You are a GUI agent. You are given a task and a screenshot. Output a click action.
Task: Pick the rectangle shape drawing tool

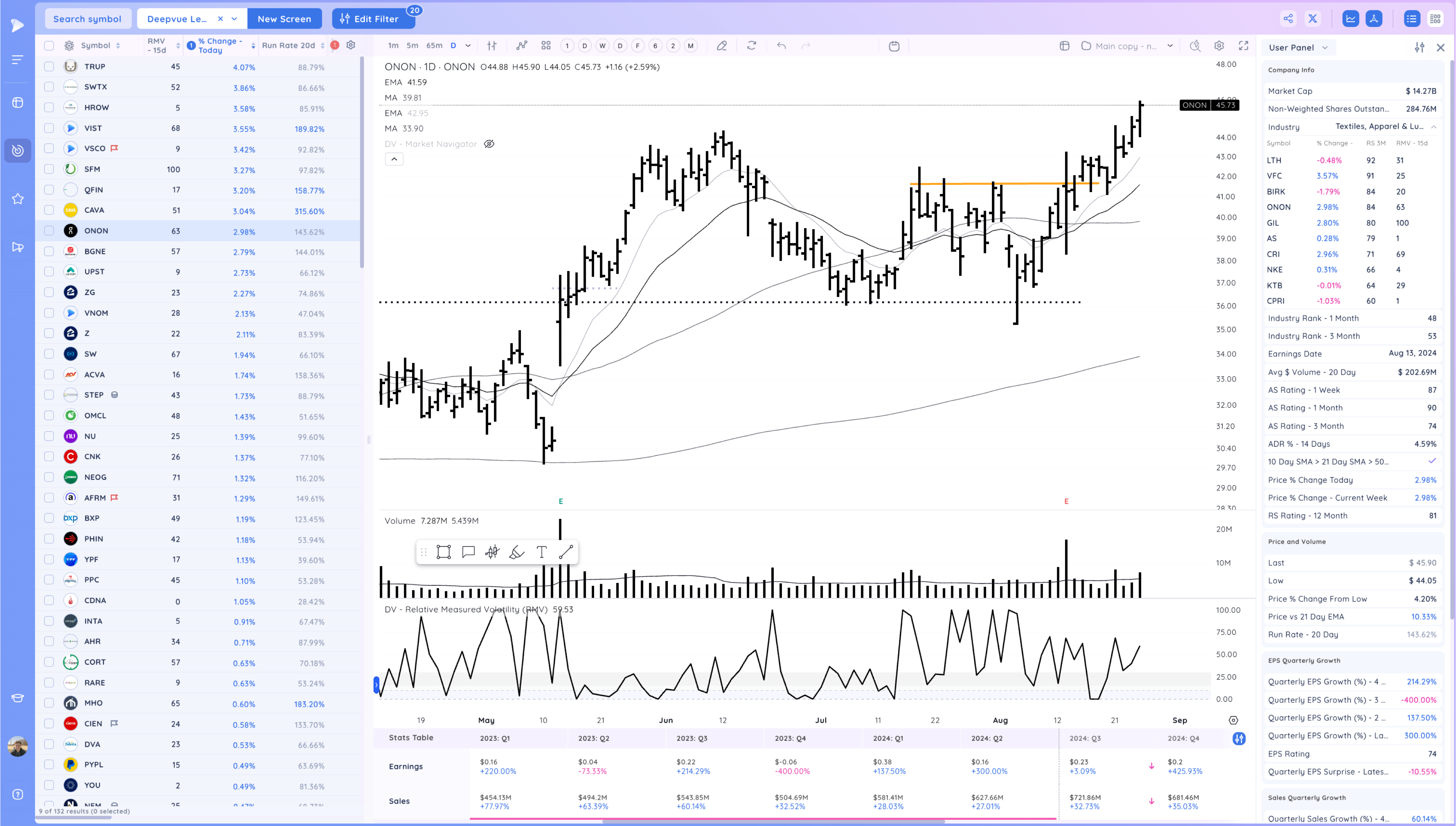tap(444, 552)
